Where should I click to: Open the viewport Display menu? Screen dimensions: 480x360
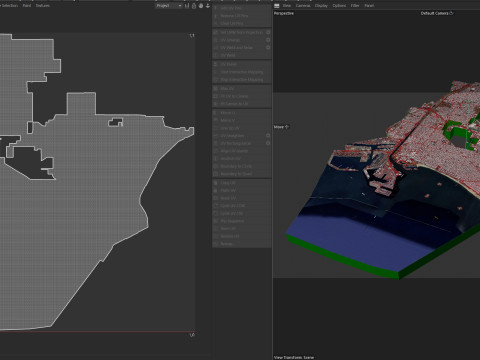click(x=321, y=6)
